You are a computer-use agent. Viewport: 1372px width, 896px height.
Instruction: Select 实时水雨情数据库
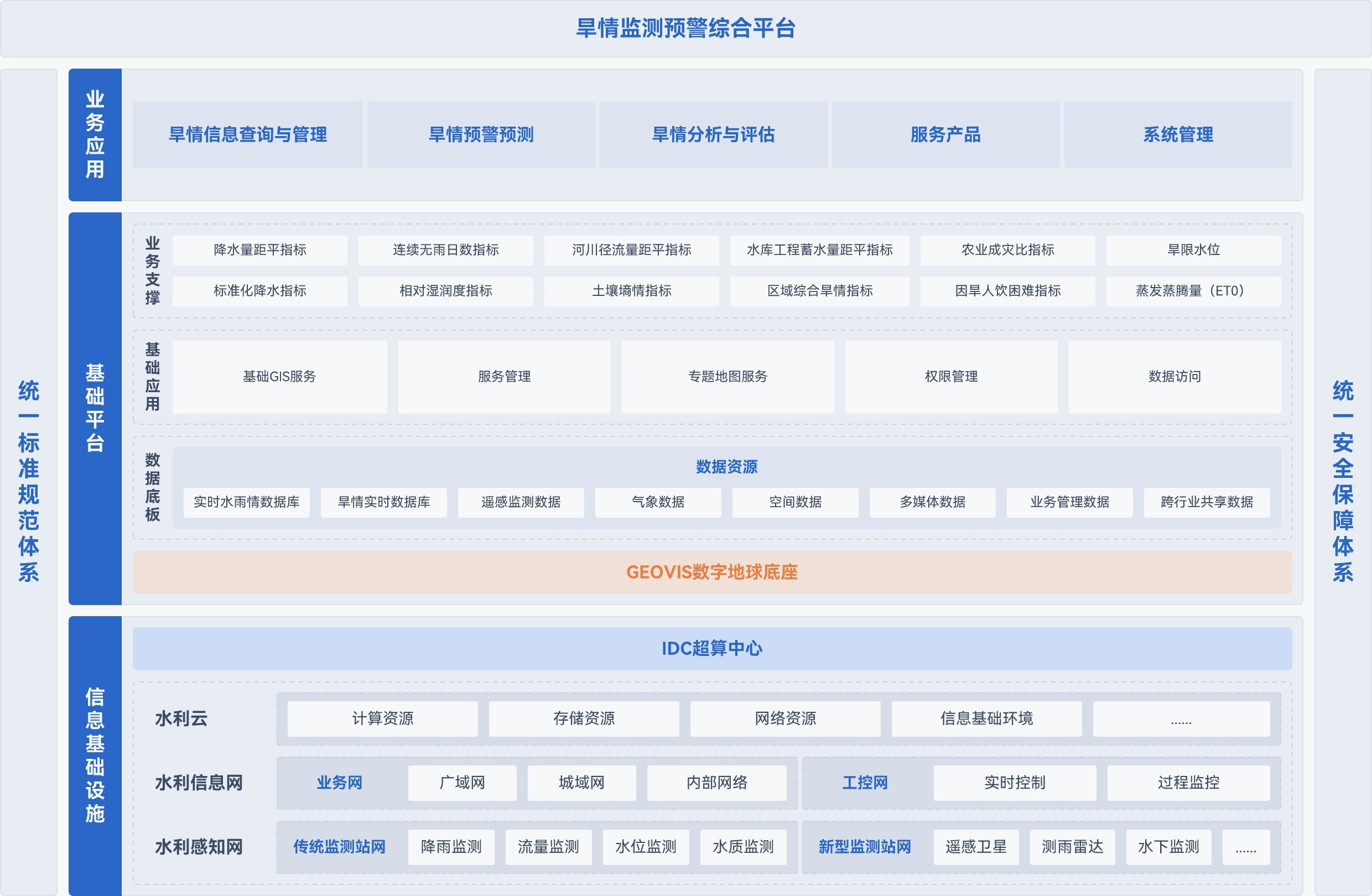tap(247, 502)
